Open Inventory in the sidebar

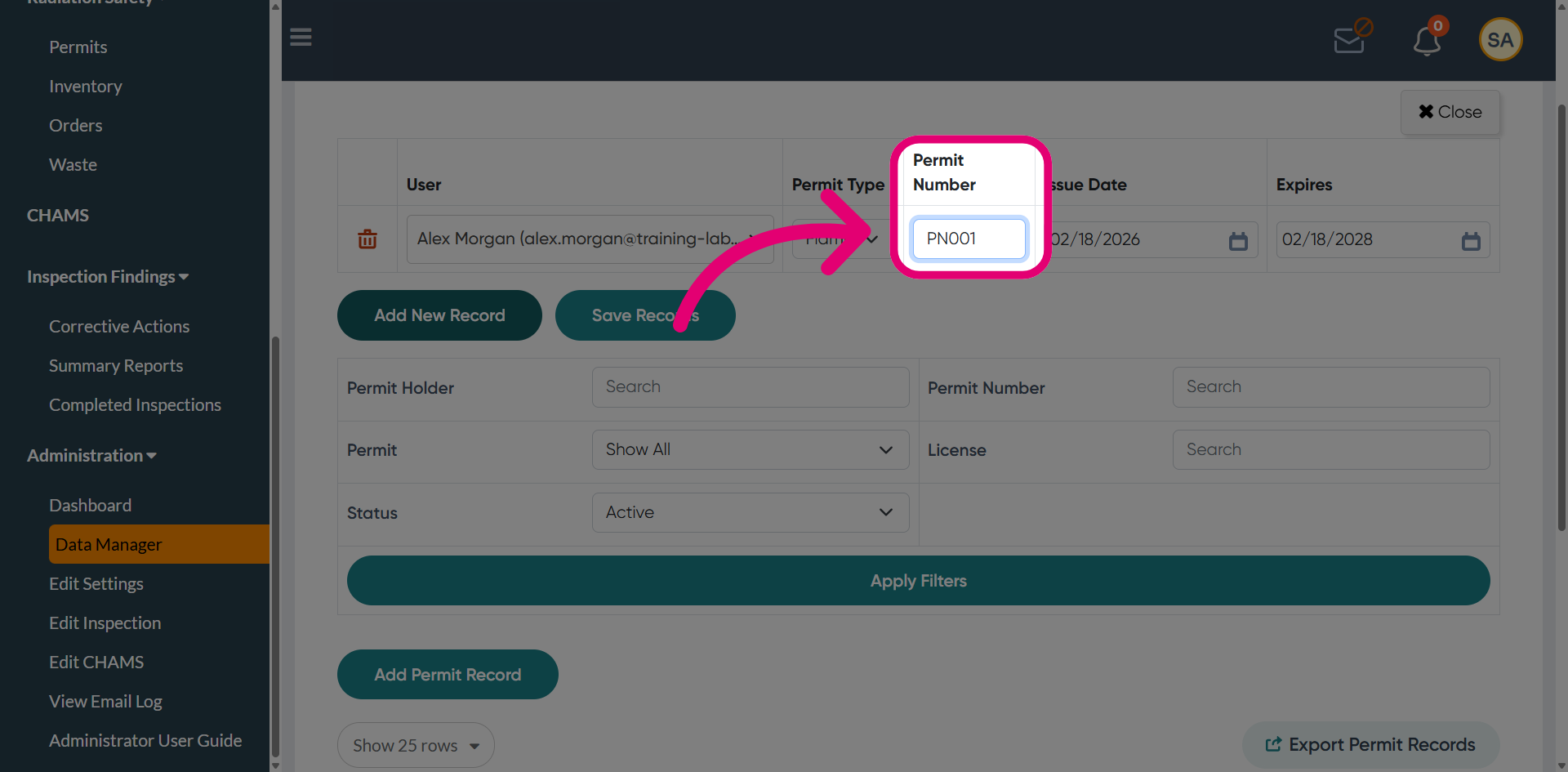point(86,87)
